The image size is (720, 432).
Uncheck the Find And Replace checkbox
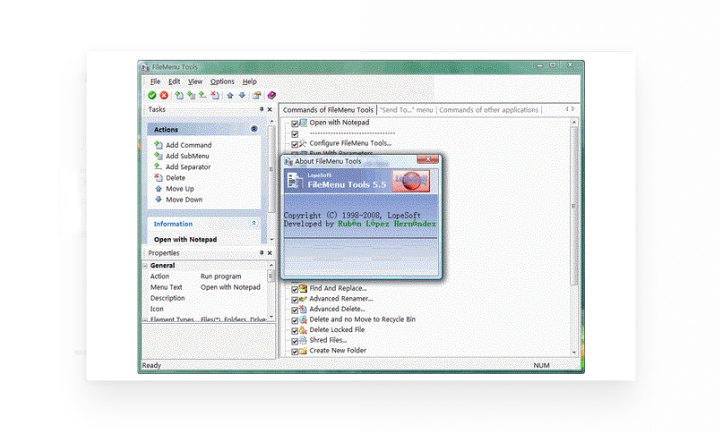pyautogui.click(x=295, y=289)
